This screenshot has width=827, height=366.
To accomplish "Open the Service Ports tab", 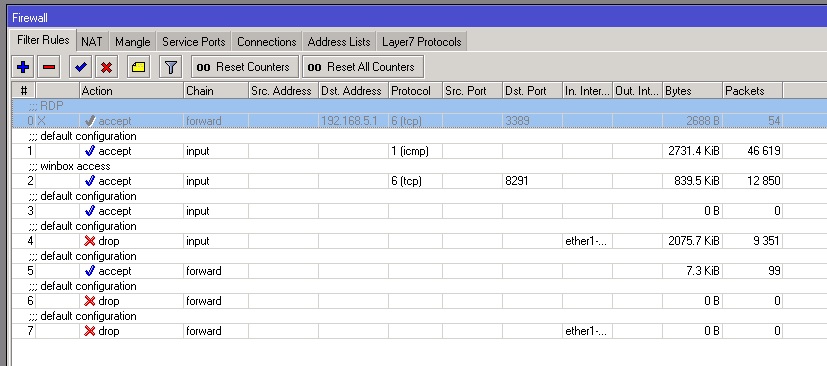I will tap(194, 42).
